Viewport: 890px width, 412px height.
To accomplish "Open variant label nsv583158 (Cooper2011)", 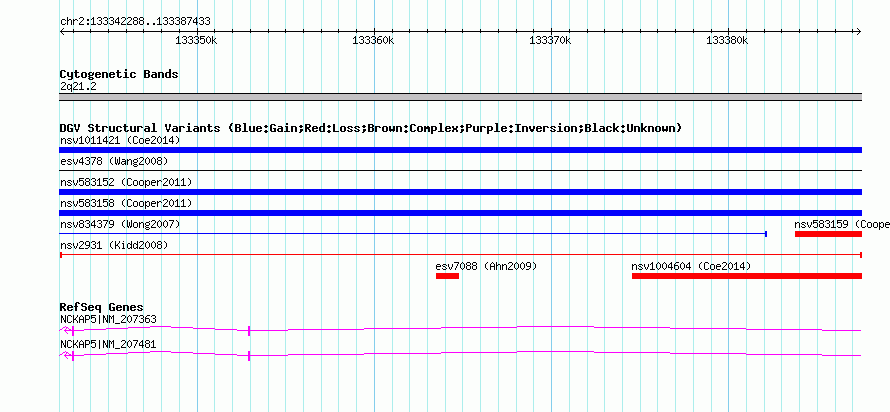I will click(x=126, y=203).
